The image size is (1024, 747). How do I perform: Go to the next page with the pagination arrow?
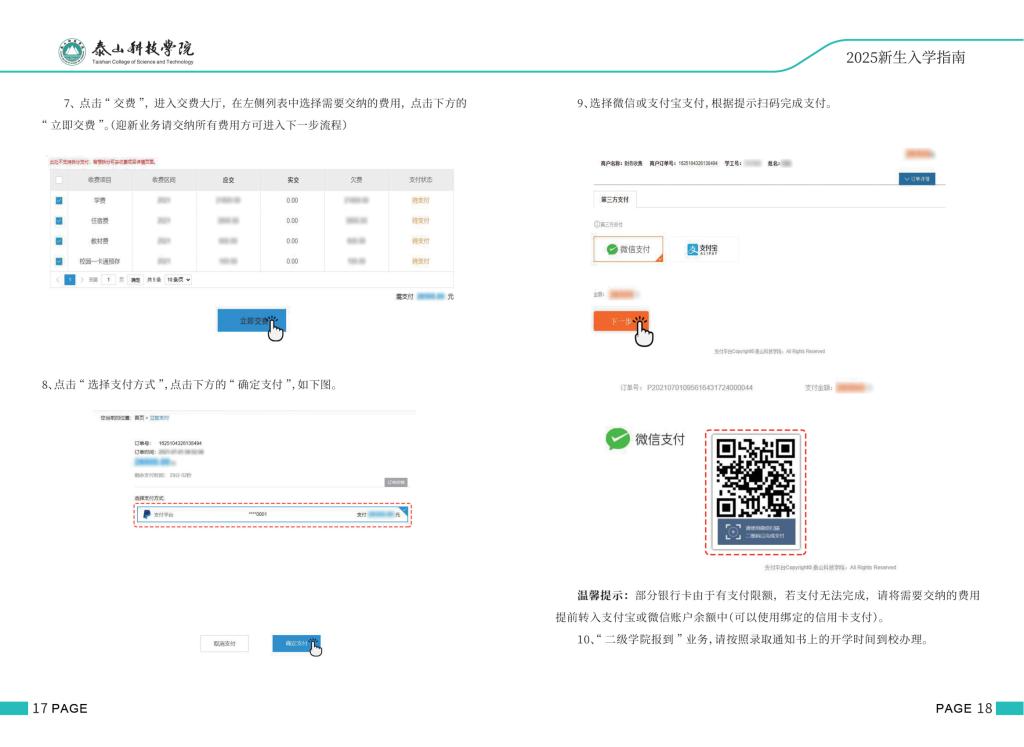point(82,280)
